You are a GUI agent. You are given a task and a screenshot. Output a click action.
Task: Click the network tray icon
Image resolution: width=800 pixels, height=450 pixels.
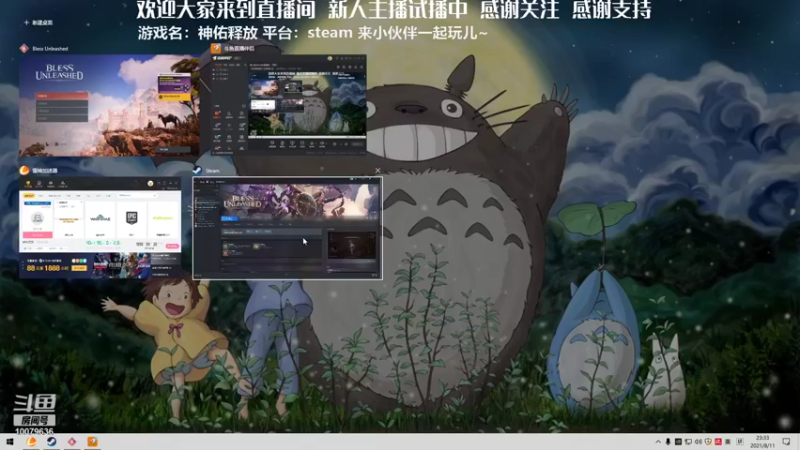tap(688, 442)
